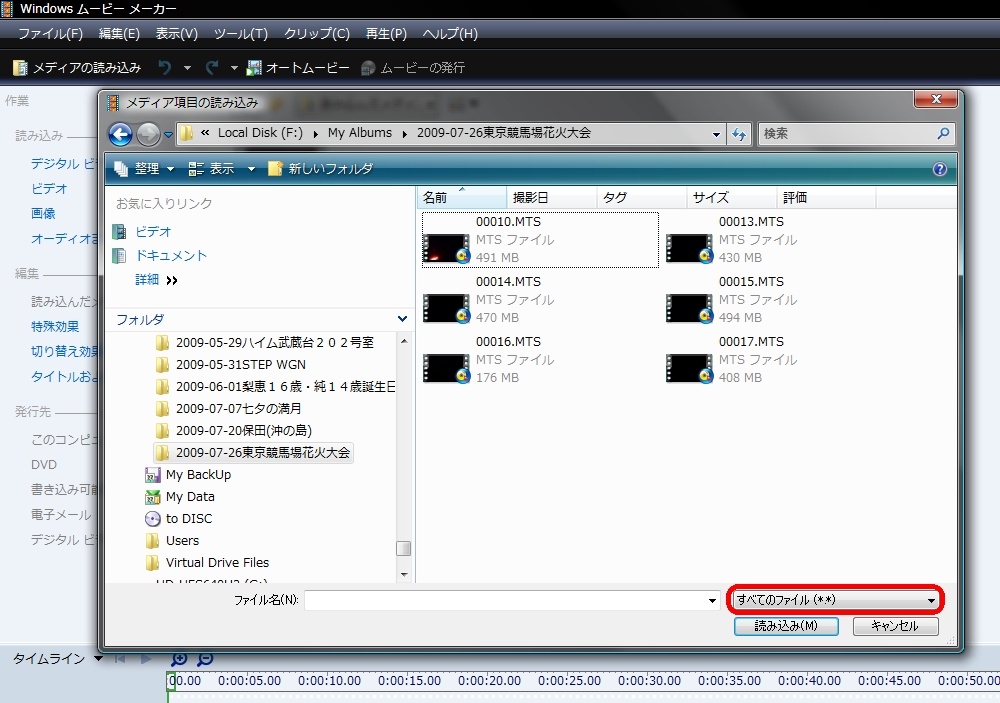Select folder 2009-07-26東京競馬場花火大会 in tree
Image resolution: width=1000 pixels, height=703 pixels.
tap(253, 453)
